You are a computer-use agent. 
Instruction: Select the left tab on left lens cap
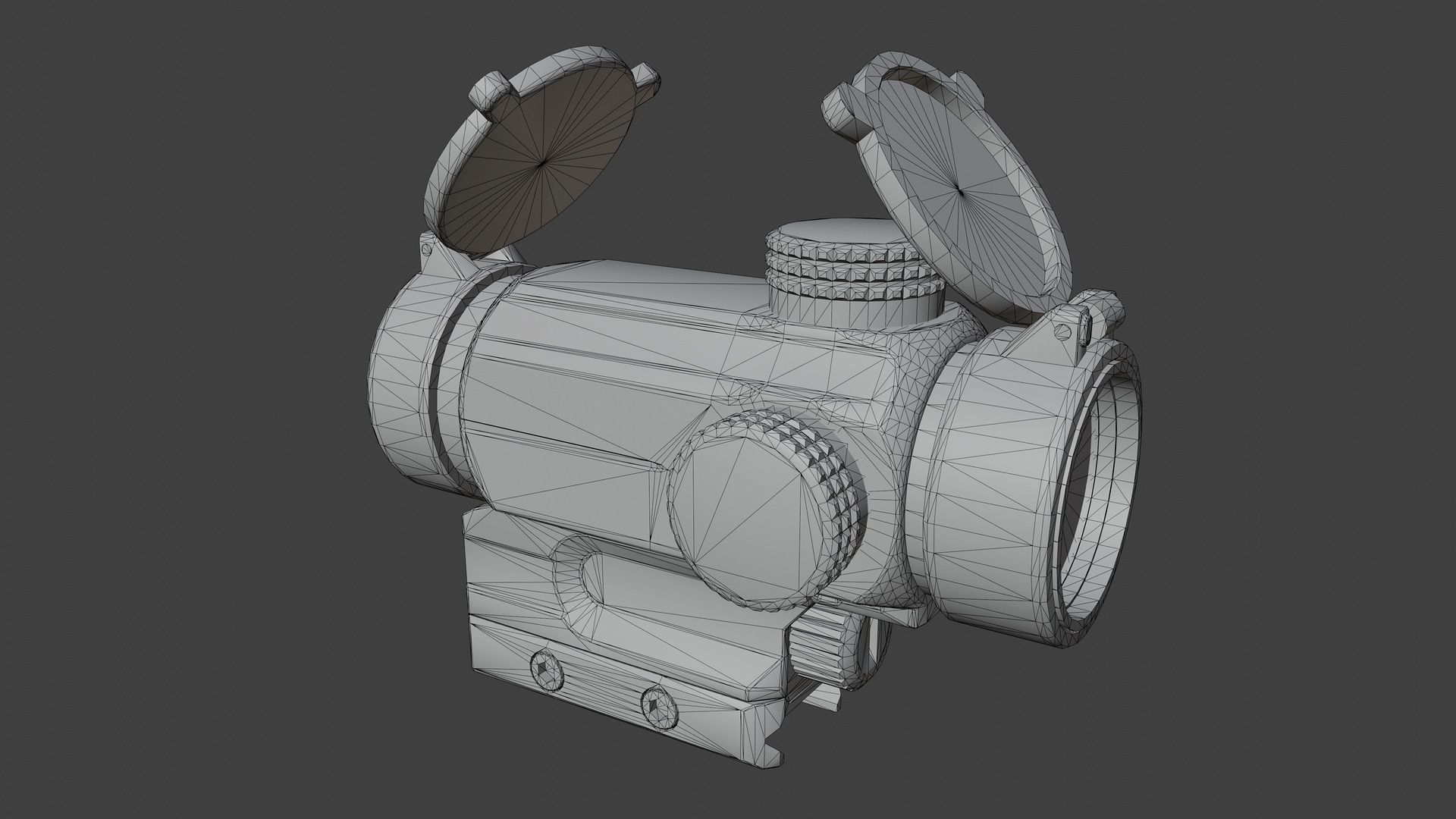point(488,93)
